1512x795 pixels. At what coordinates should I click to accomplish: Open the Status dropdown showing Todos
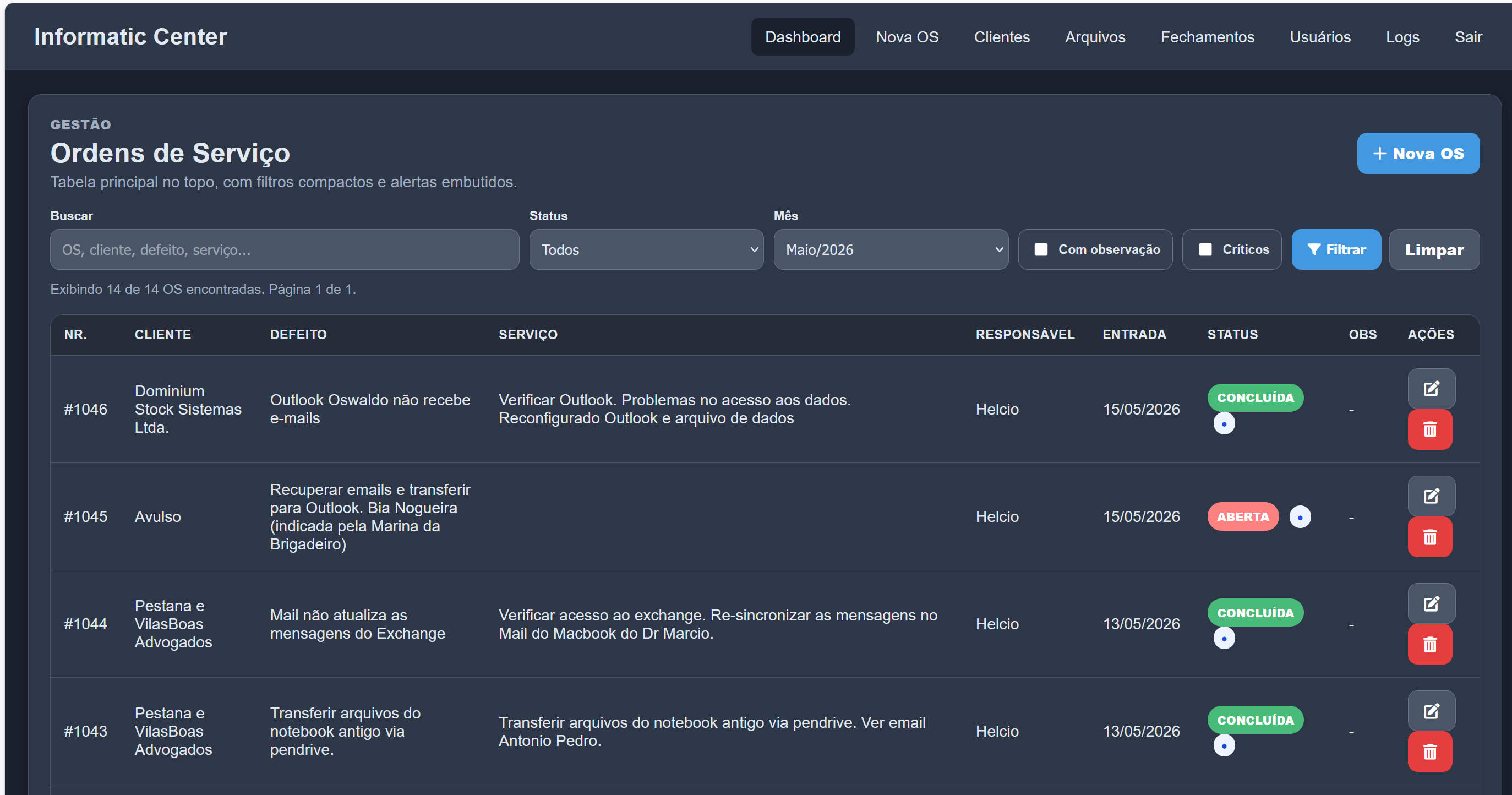646,249
